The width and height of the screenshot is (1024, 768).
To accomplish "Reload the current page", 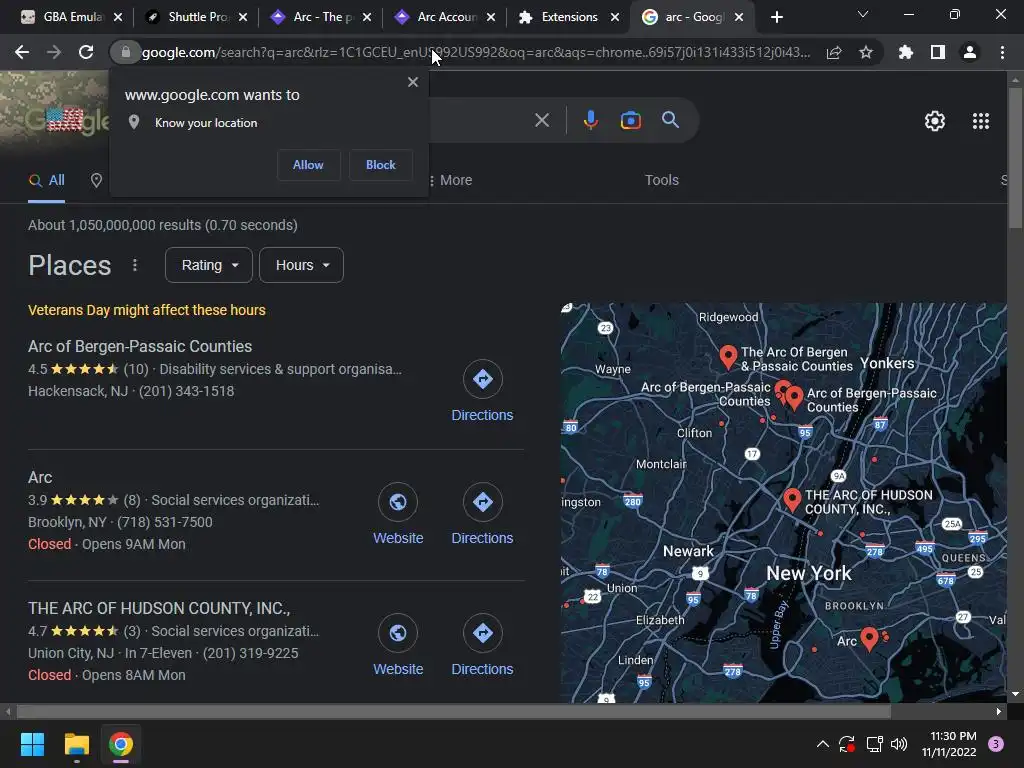I will pyautogui.click(x=86, y=52).
